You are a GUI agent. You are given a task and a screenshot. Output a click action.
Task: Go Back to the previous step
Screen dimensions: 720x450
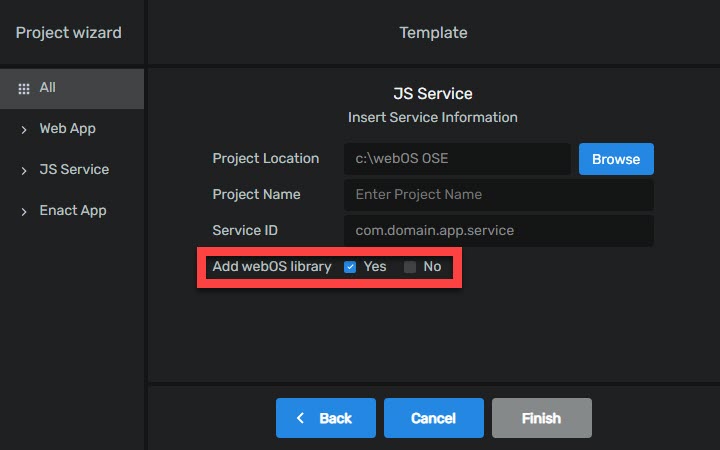(326, 418)
